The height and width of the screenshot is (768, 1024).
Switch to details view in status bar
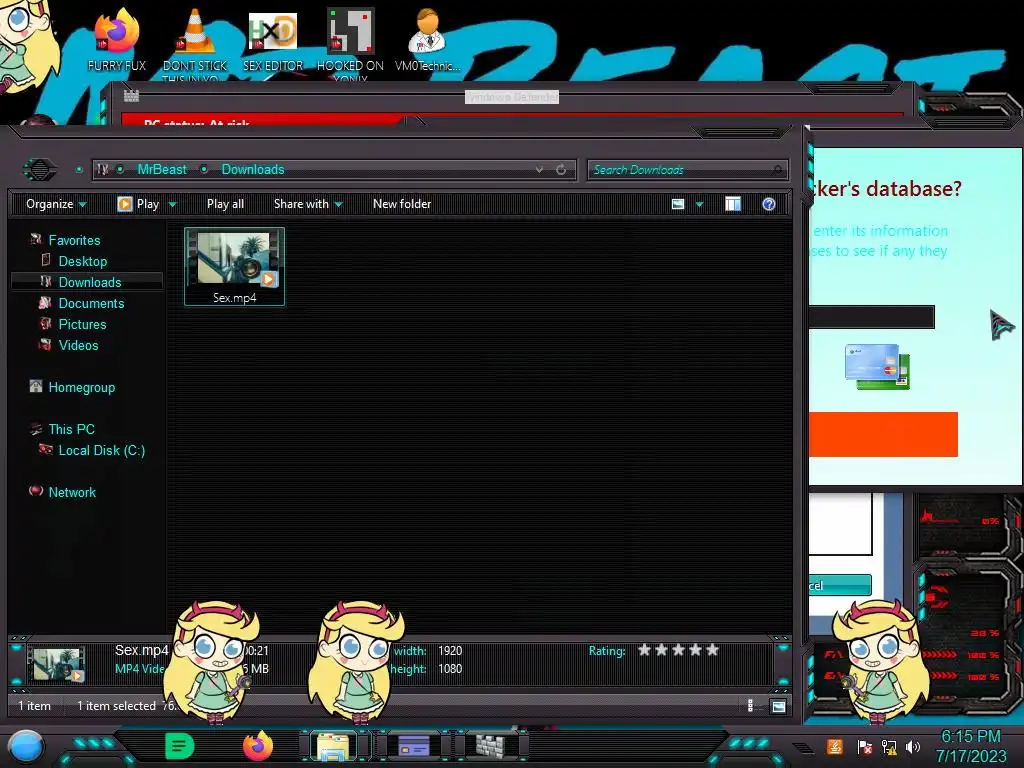tap(750, 705)
